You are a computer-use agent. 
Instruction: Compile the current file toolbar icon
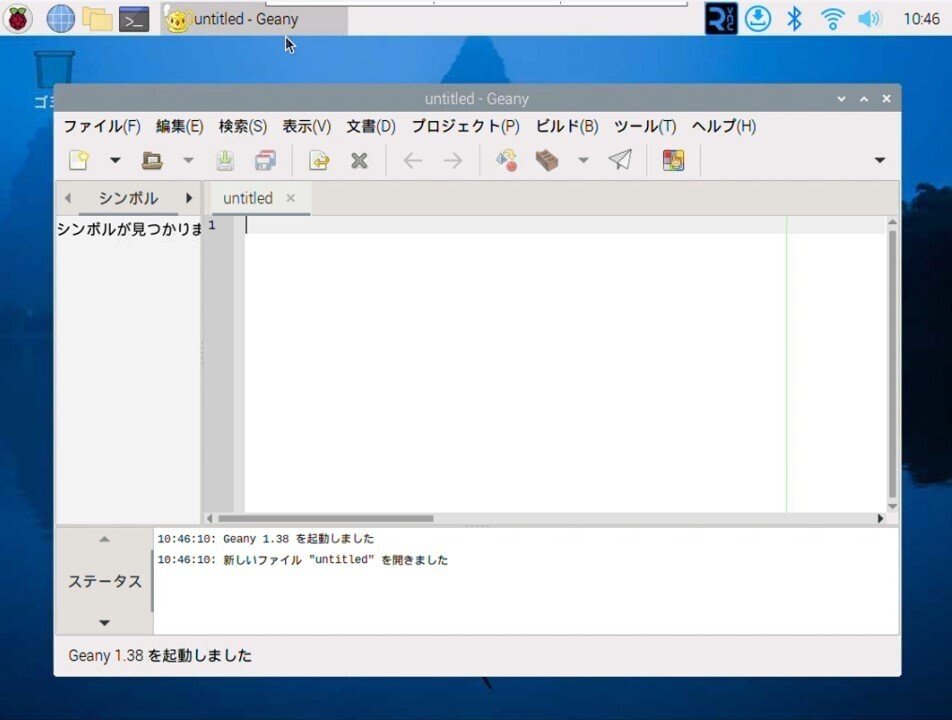click(x=507, y=161)
